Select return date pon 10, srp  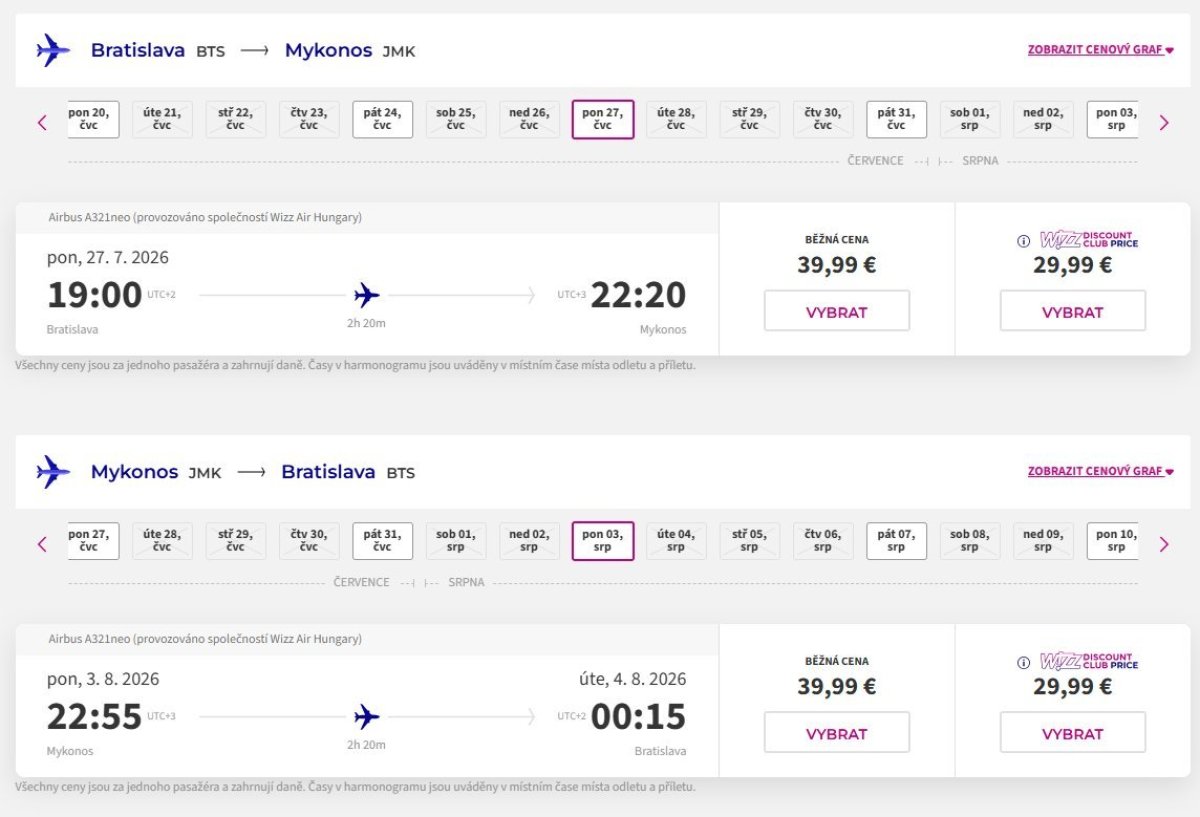(x=1115, y=541)
